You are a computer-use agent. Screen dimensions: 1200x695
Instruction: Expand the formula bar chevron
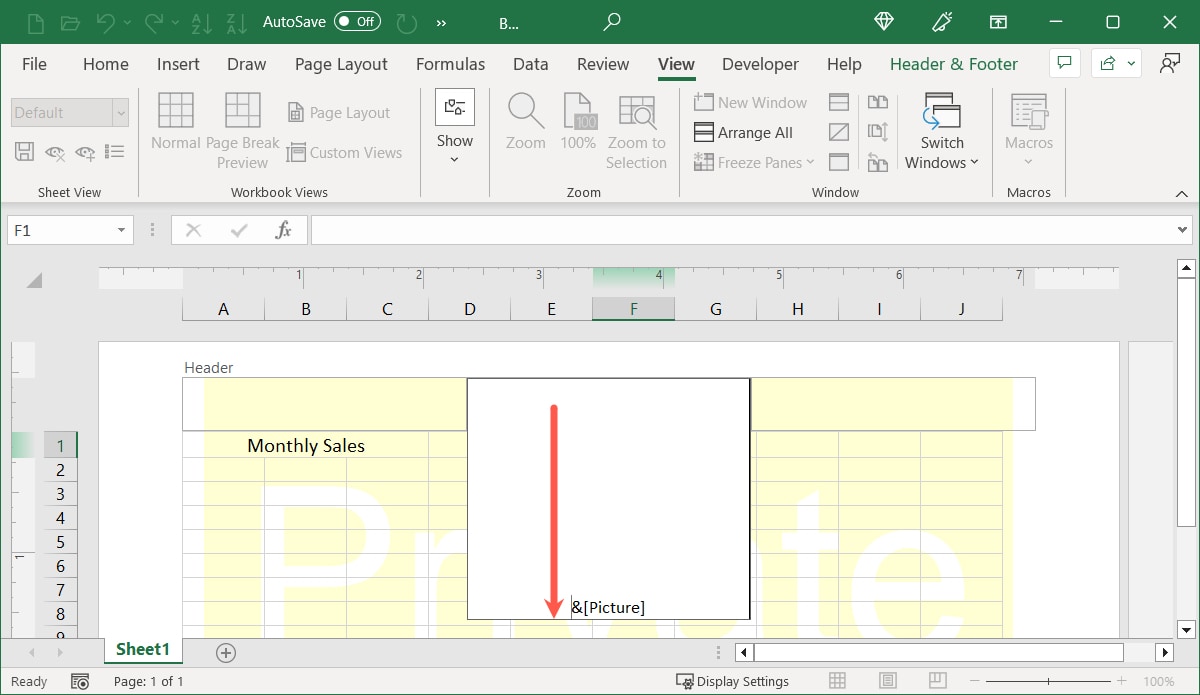click(1182, 230)
